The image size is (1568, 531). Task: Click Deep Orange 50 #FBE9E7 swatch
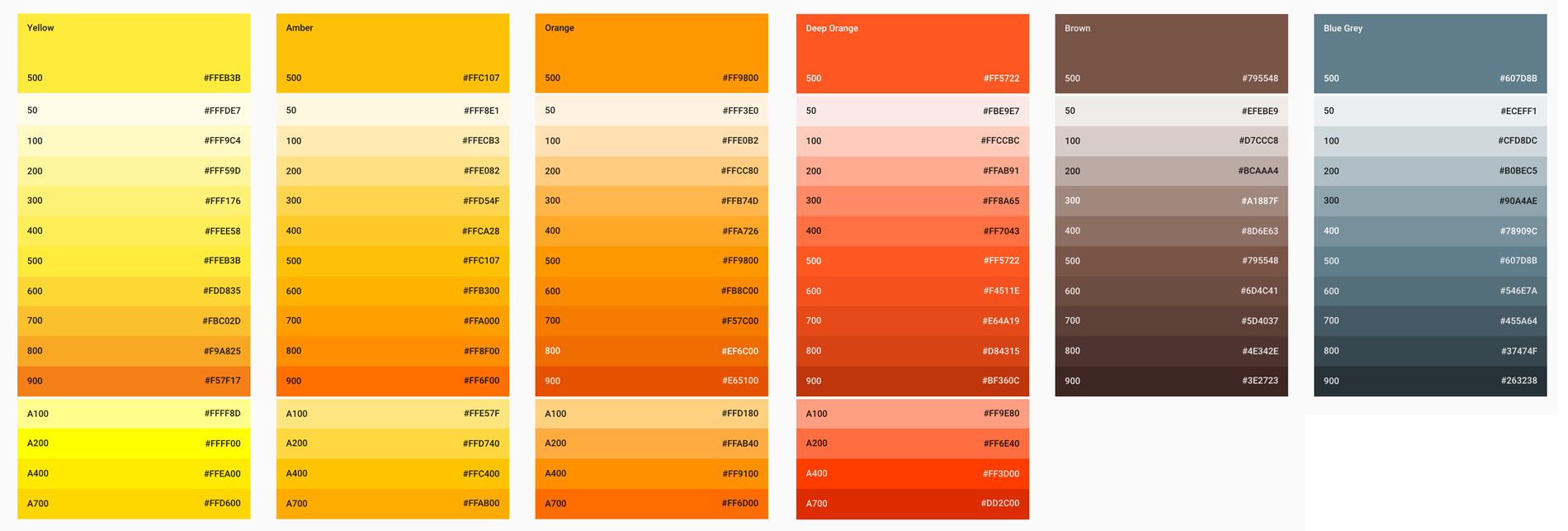(912, 111)
